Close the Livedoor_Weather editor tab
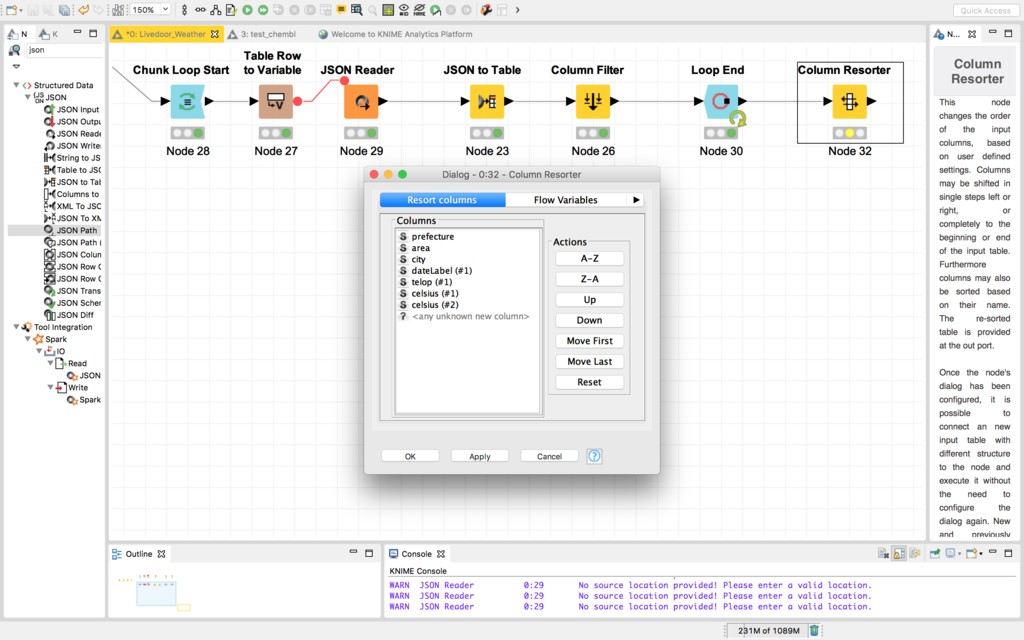The width and height of the screenshot is (1024, 640). pyautogui.click(x=215, y=34)
